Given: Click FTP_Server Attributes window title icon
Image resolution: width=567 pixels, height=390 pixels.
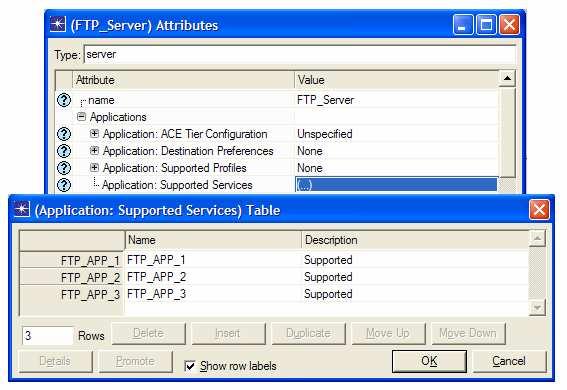Looking at the screenshot, I should [x=58, y=25].
